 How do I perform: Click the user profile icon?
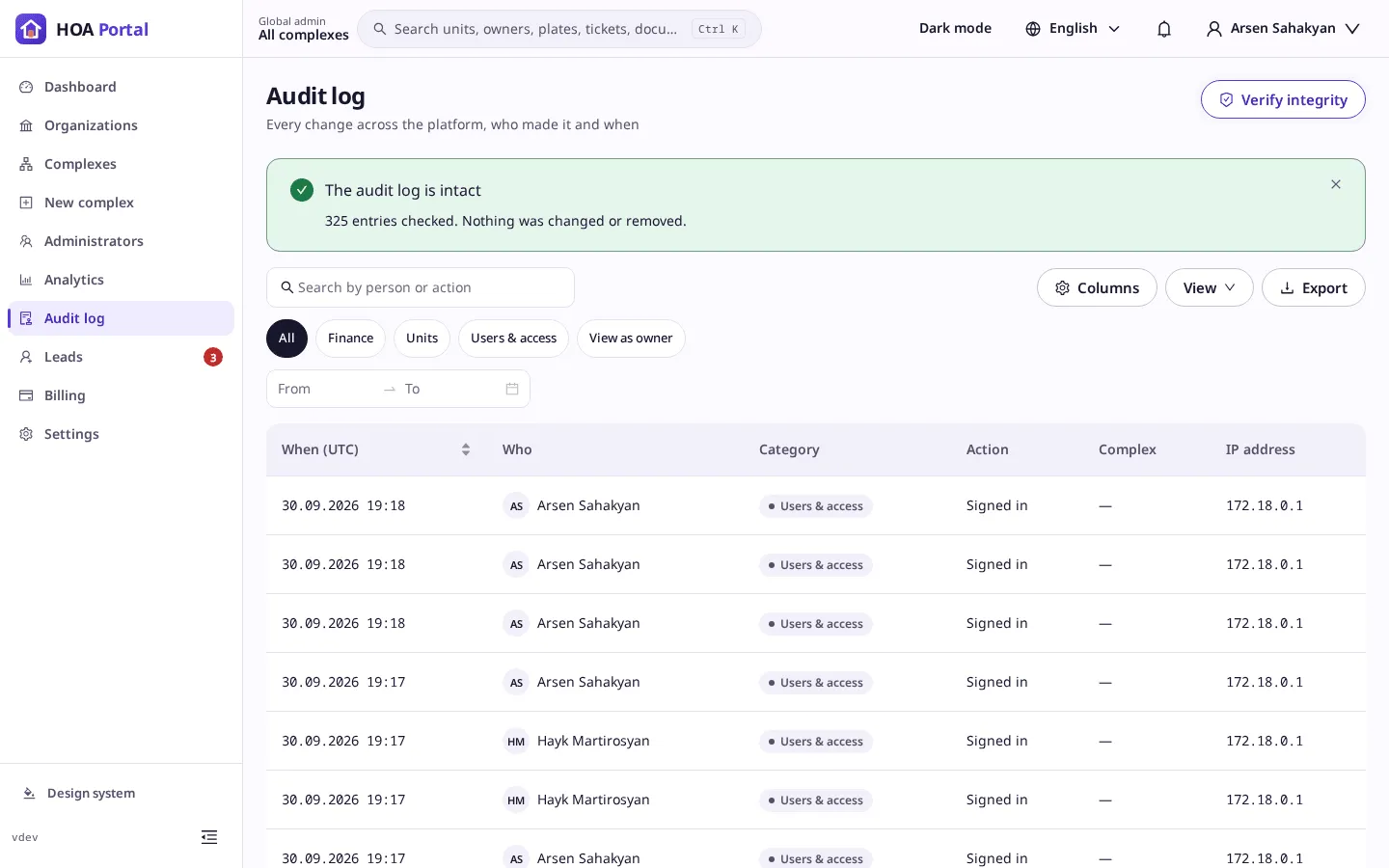[x=1214, y=29]
